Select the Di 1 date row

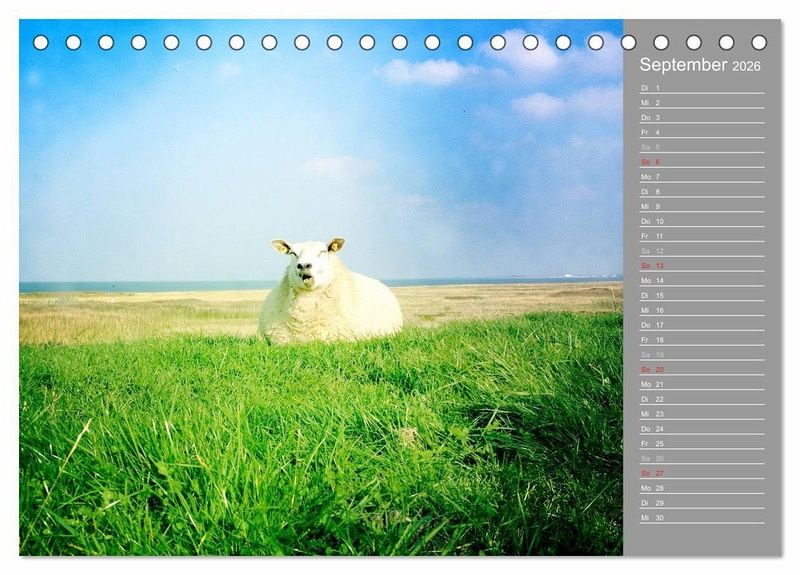701,88
